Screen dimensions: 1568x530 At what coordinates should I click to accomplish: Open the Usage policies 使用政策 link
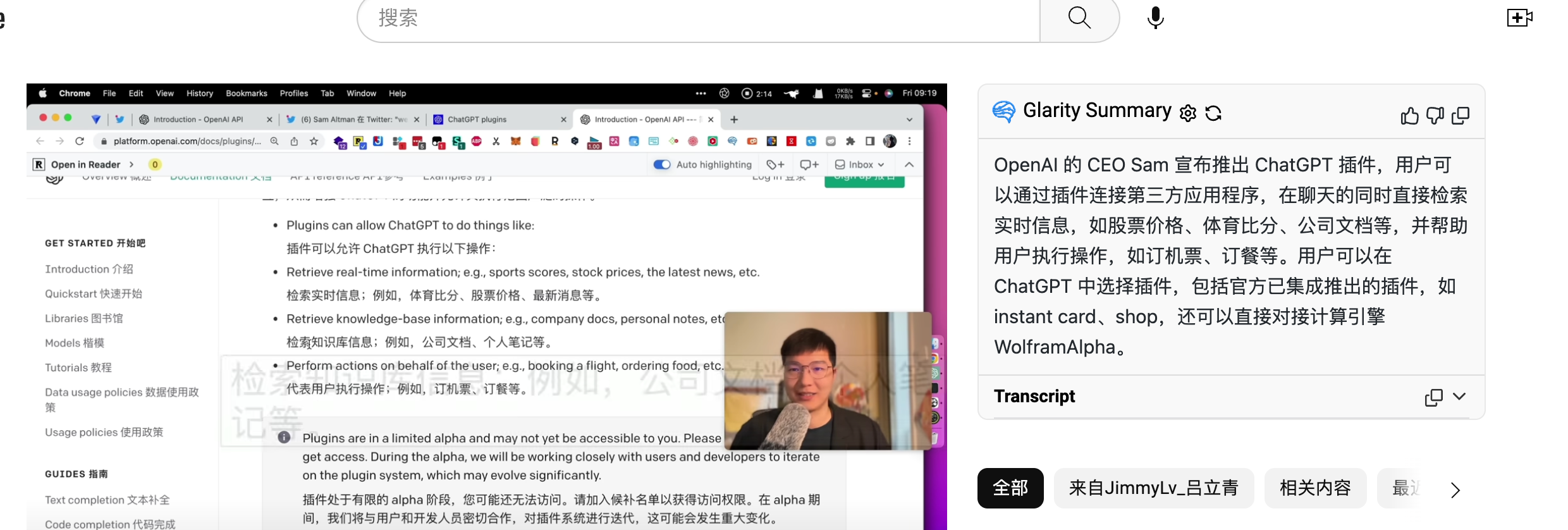tap(104, 432)
